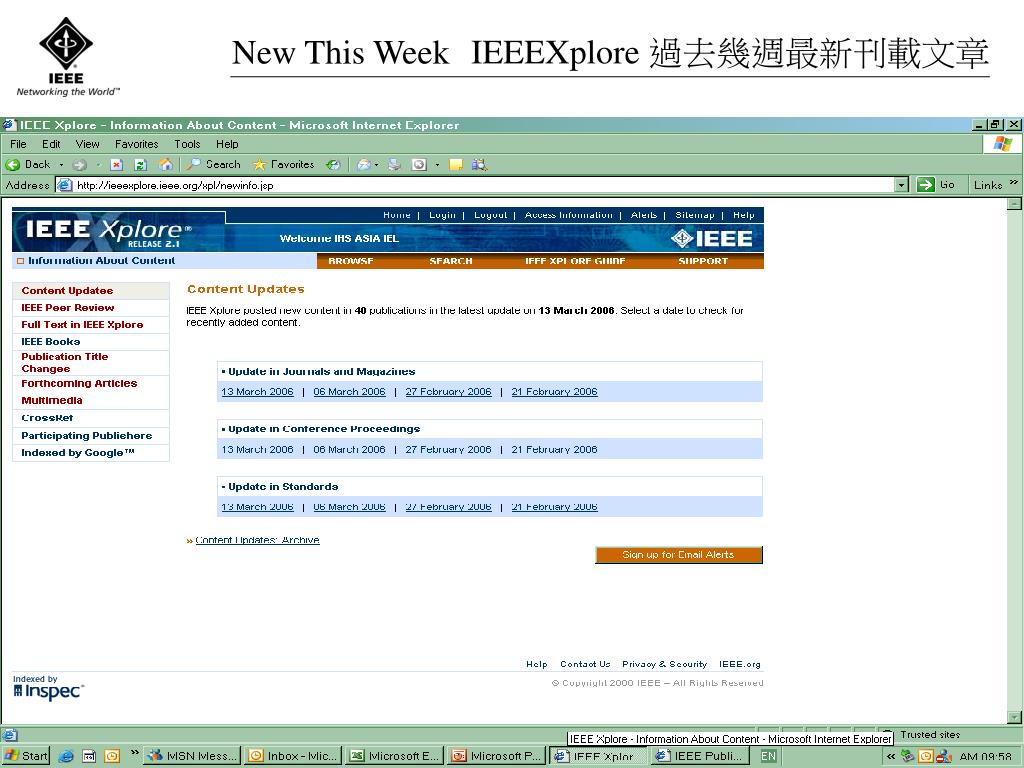Stop page loading with the Stop icon
The image size is (1024, 768).
coord(116,165)
